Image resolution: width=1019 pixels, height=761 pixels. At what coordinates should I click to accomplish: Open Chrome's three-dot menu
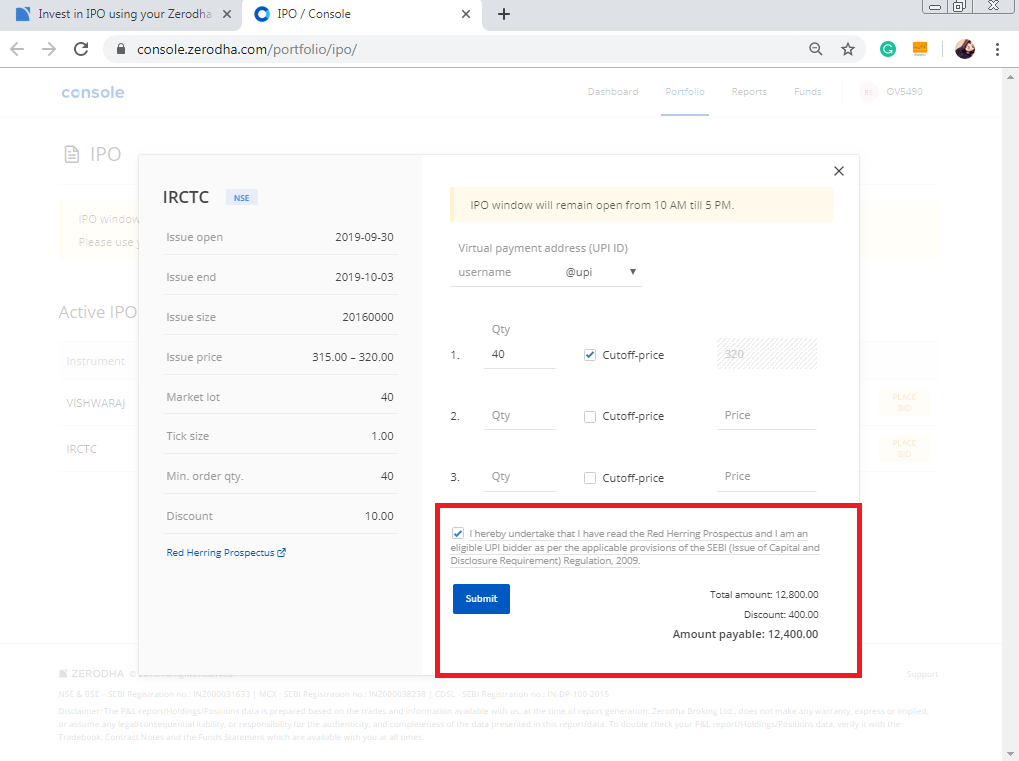(x=997, y=49)
